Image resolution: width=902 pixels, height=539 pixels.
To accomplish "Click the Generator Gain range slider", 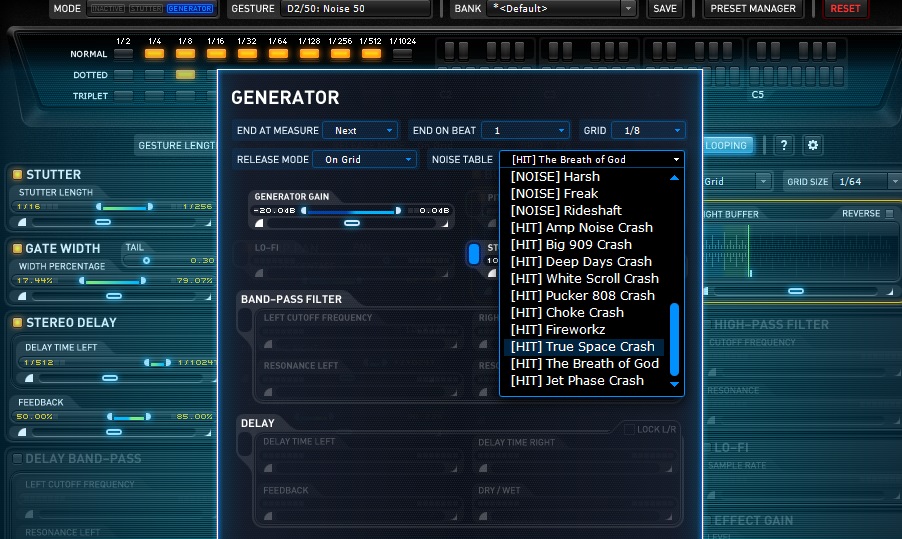I will 351,211.
